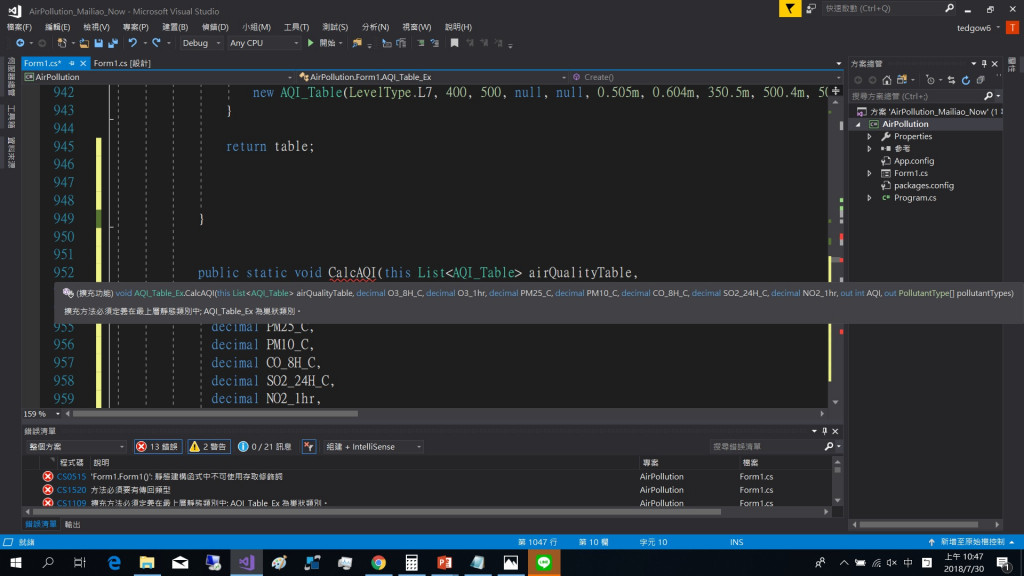The width and height of the screenshot is (1024, 576).
Task: Click the Error List horizontal scrollbar
Action: pyautogui.click(x=377, y=512)
